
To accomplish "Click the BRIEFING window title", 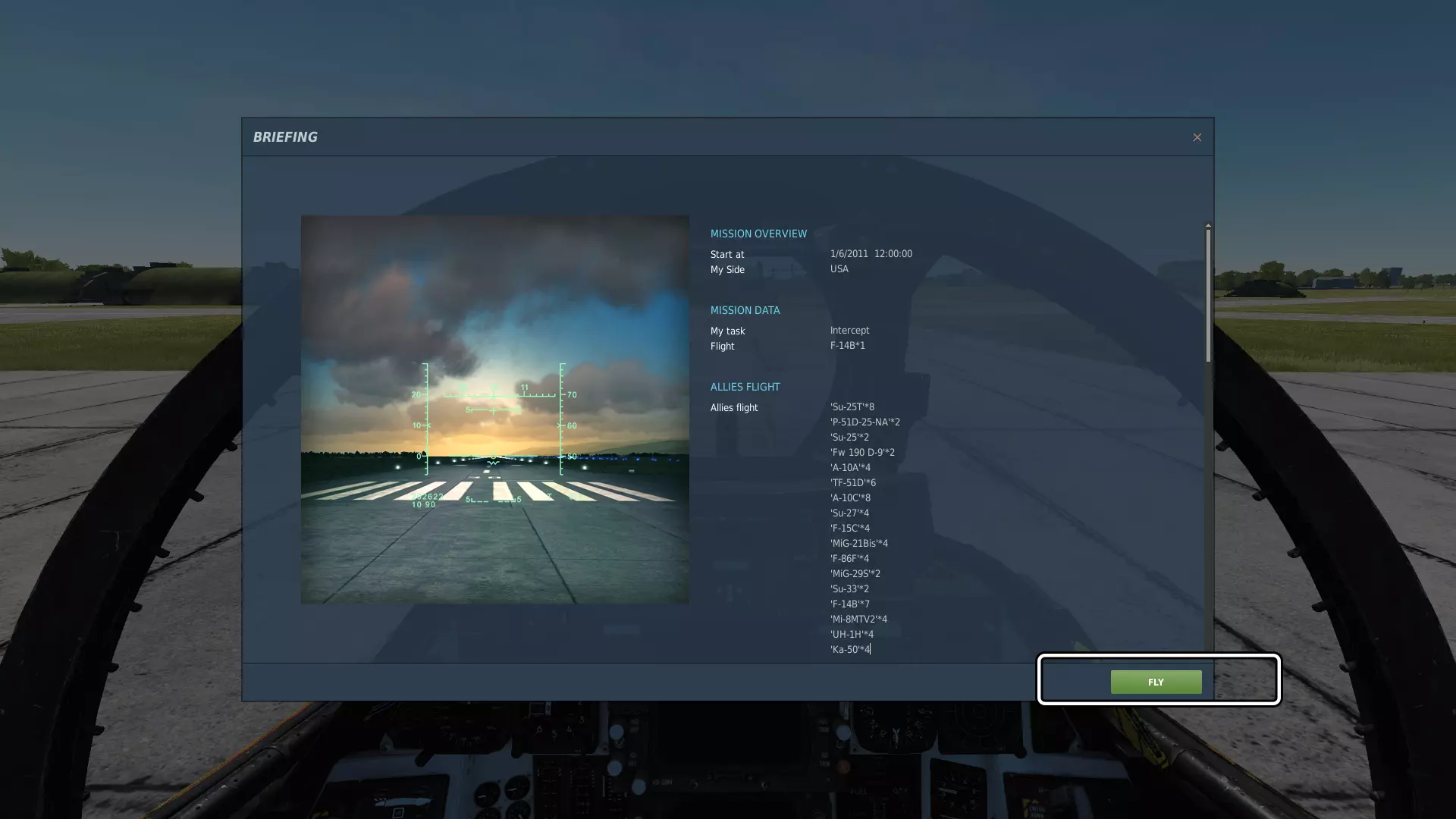I will click(x=285, y=137).
